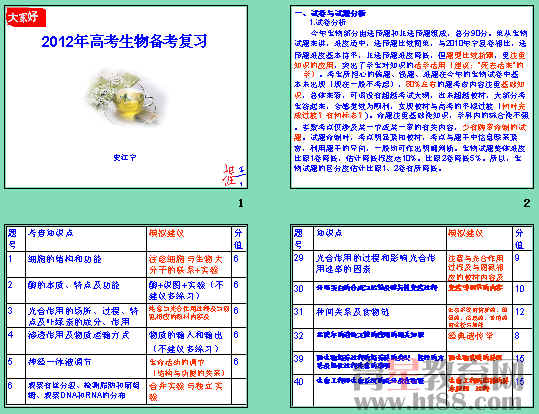Image resolution: width=539 pixels, height=414 pixels.
Task: Click question number 29 in the right table
Action: click(x=299, y=259)
